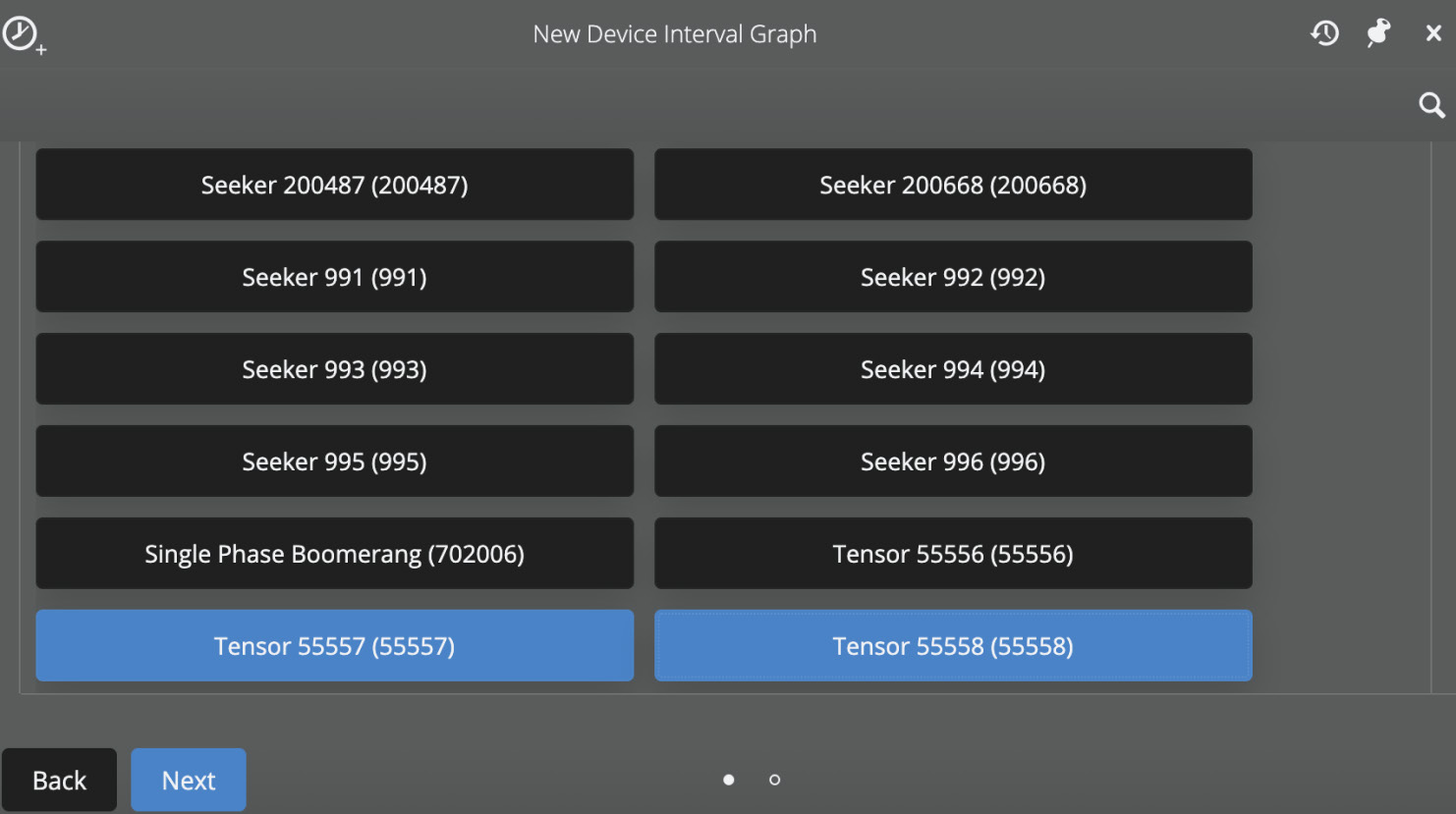The image size is (1456, 814).
Task: Select the Seeker 995 device
Action: [334, 461]
